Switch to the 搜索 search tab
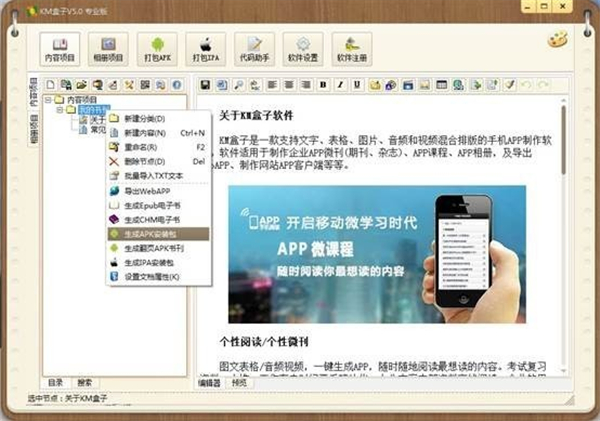600x421 pixels. tap(86, 382)
